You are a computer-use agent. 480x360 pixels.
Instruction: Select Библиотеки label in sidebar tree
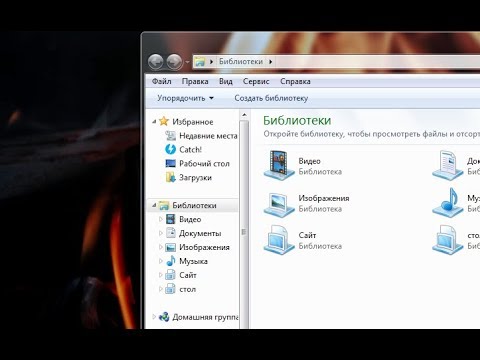[194, 206]
